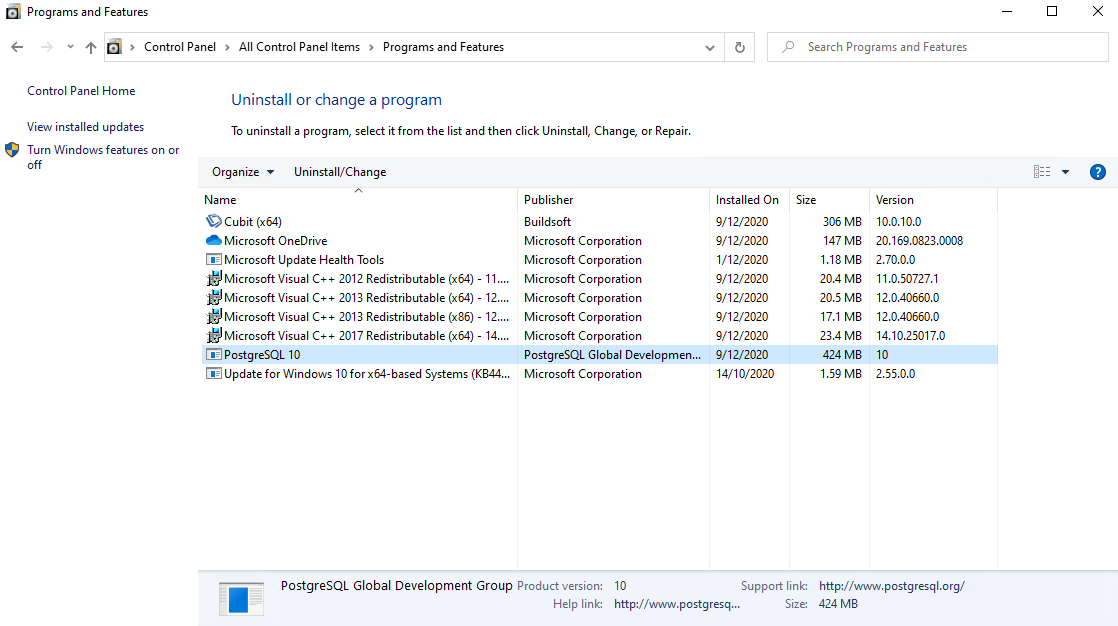Go back using the Back arrow
Viewport: 1118px width, 626px height.
(17, 47)
